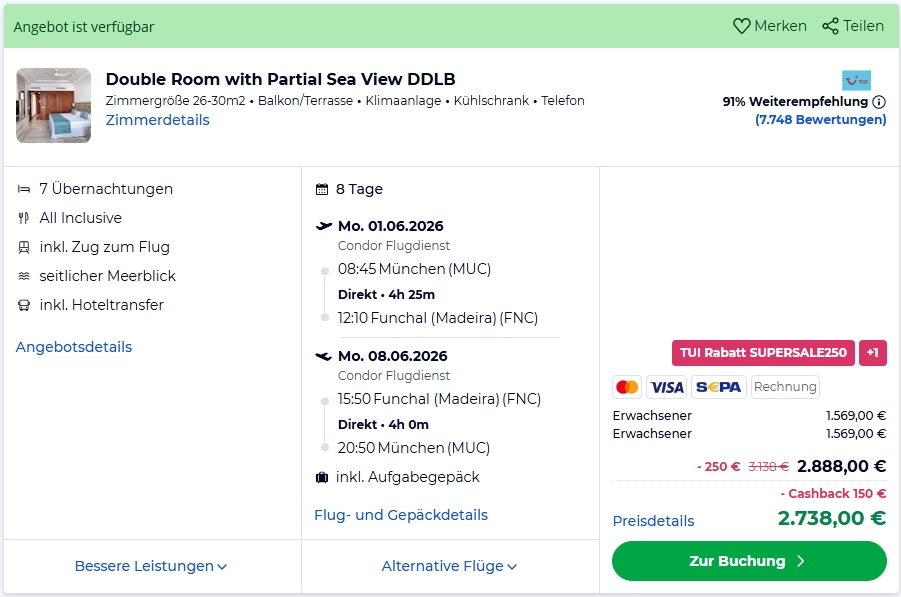
Task: Click the Teilen share icon
Action: [830, 27]
